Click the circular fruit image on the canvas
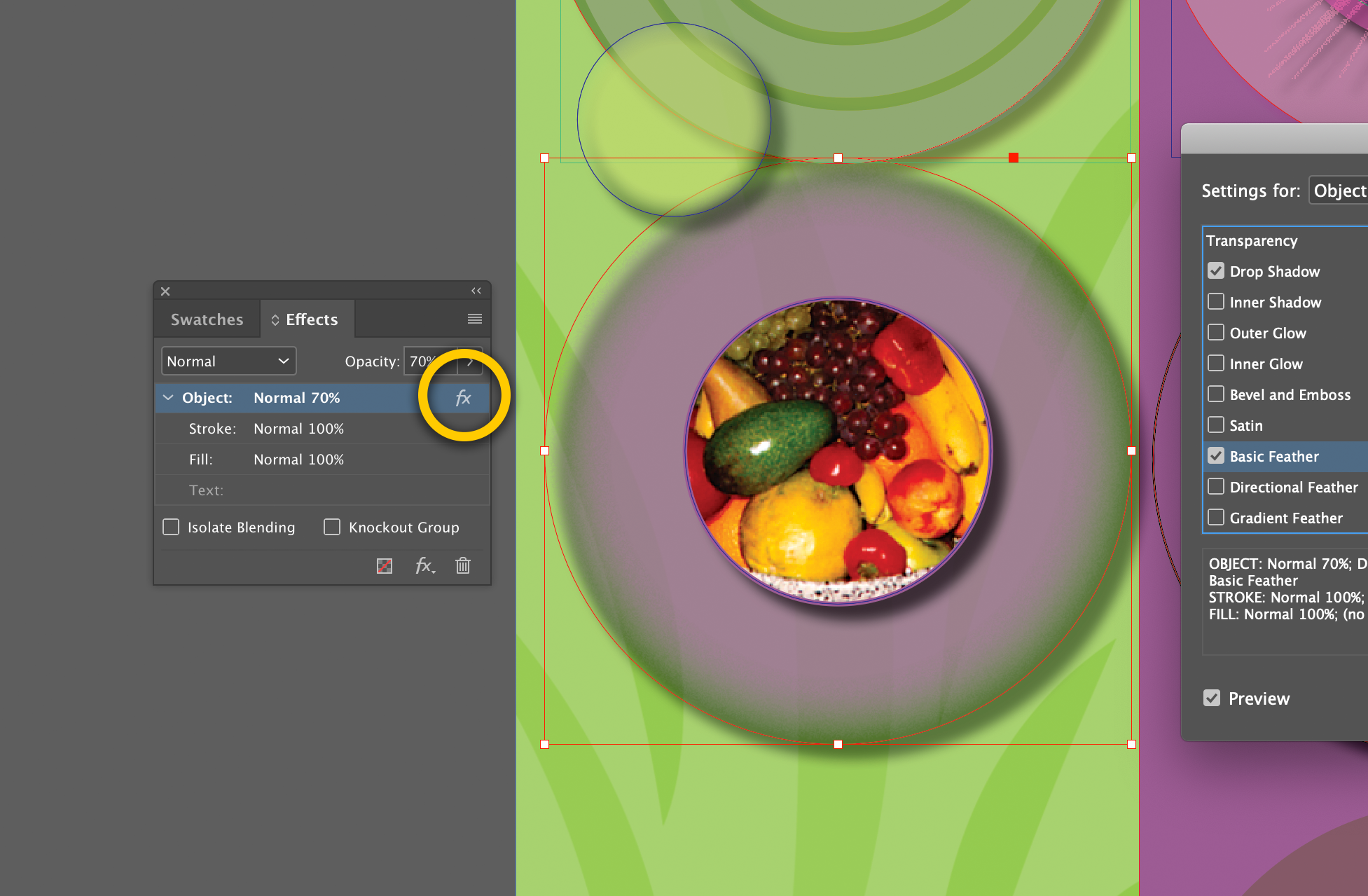 [838, 451]
